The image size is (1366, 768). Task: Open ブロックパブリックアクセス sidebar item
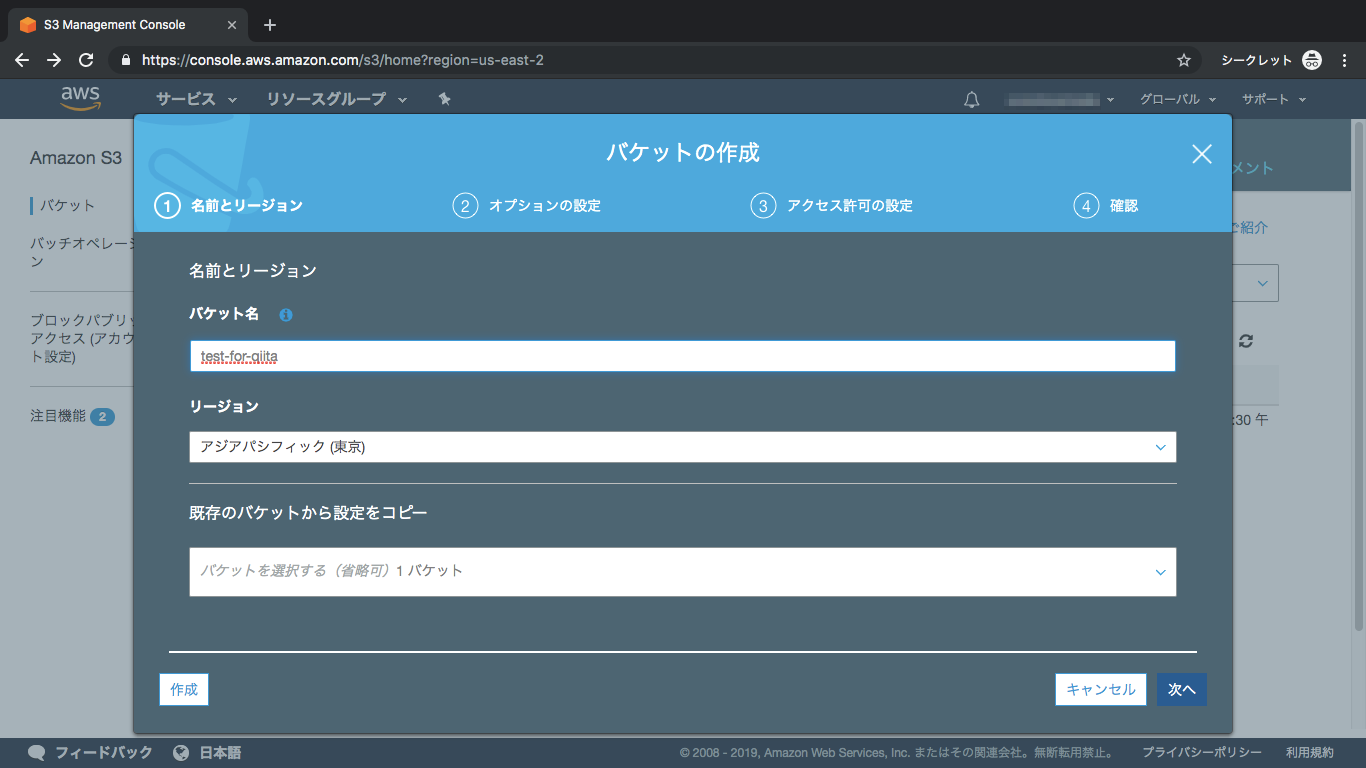coord(82,338)
